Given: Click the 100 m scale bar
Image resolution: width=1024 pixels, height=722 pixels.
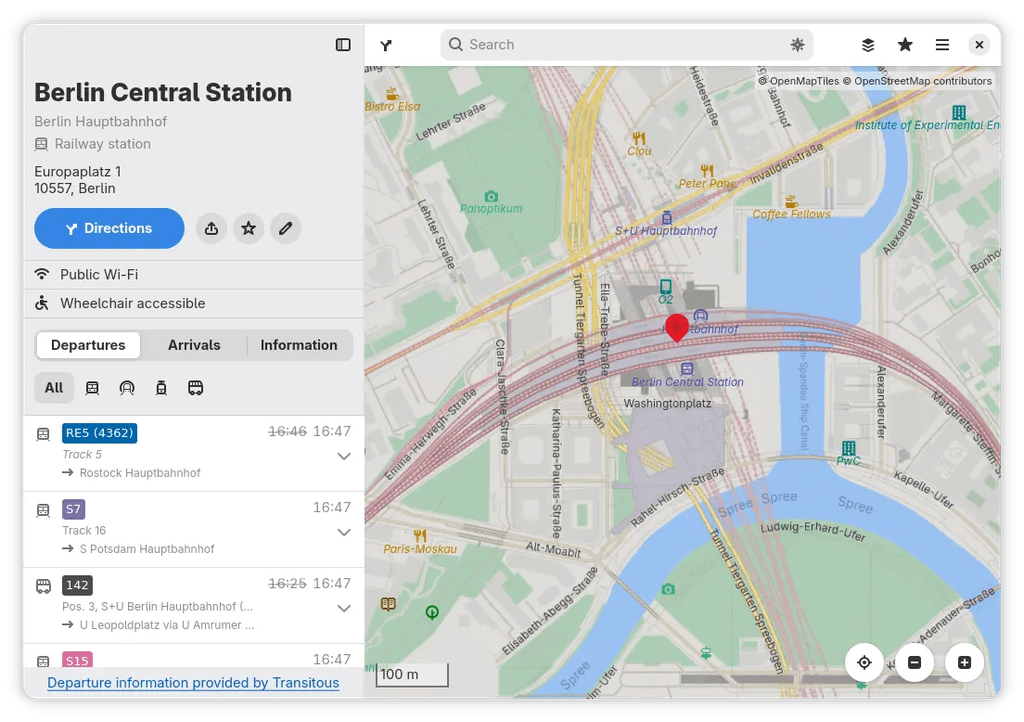Looking at the screenshot, I should [x=411, y=674].
